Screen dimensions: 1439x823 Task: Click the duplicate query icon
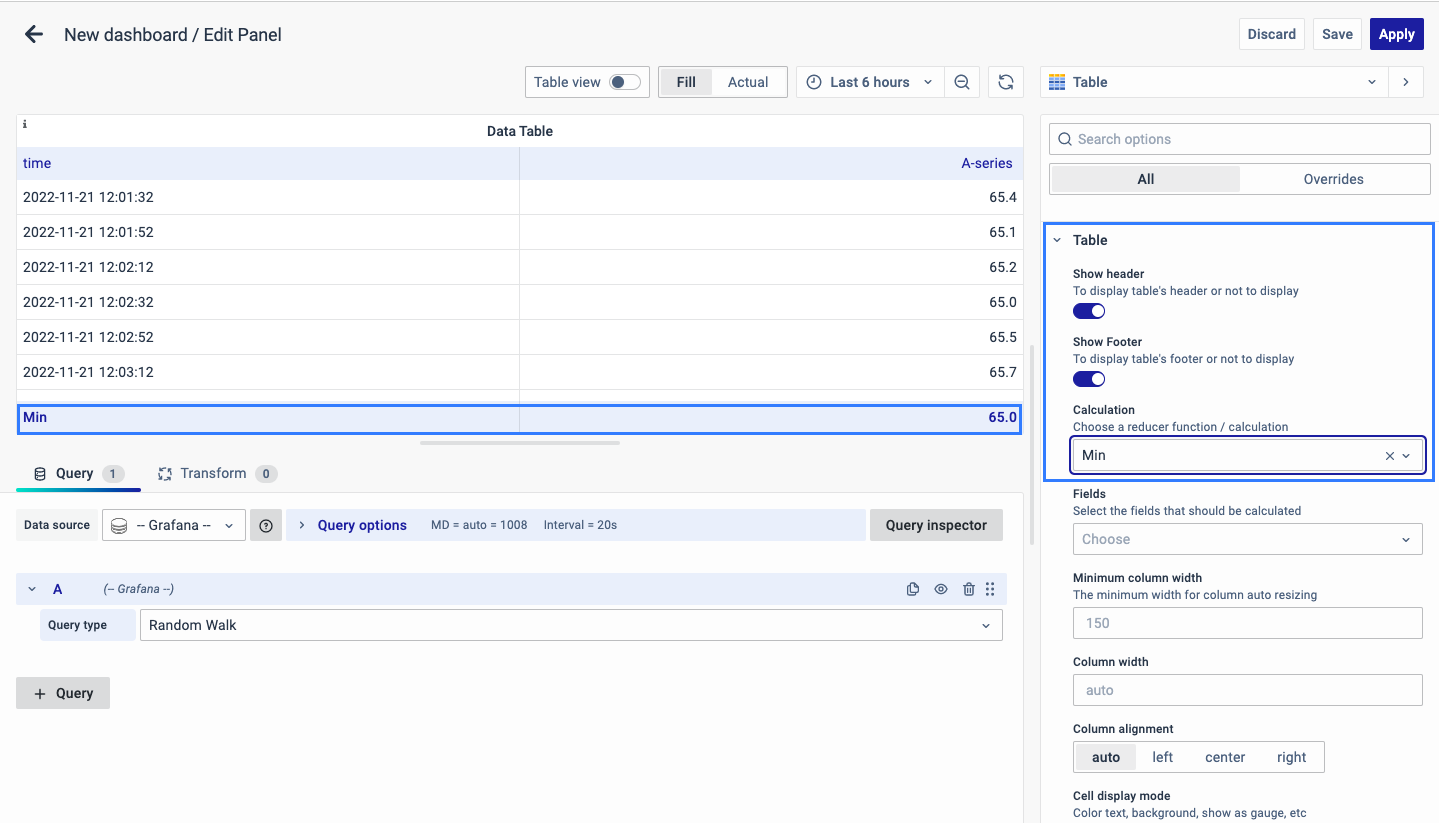pos(912,589)
